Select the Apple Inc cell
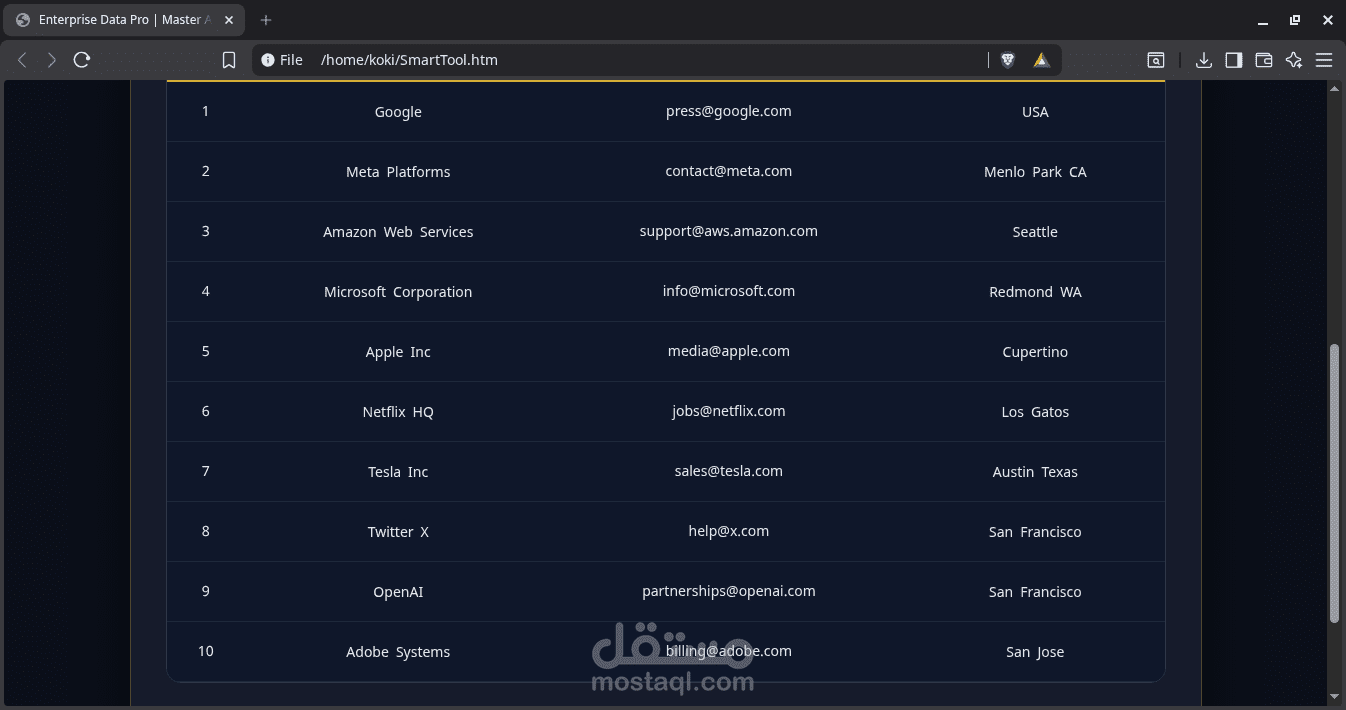The image size is (1346, 710). click(398, 352)
